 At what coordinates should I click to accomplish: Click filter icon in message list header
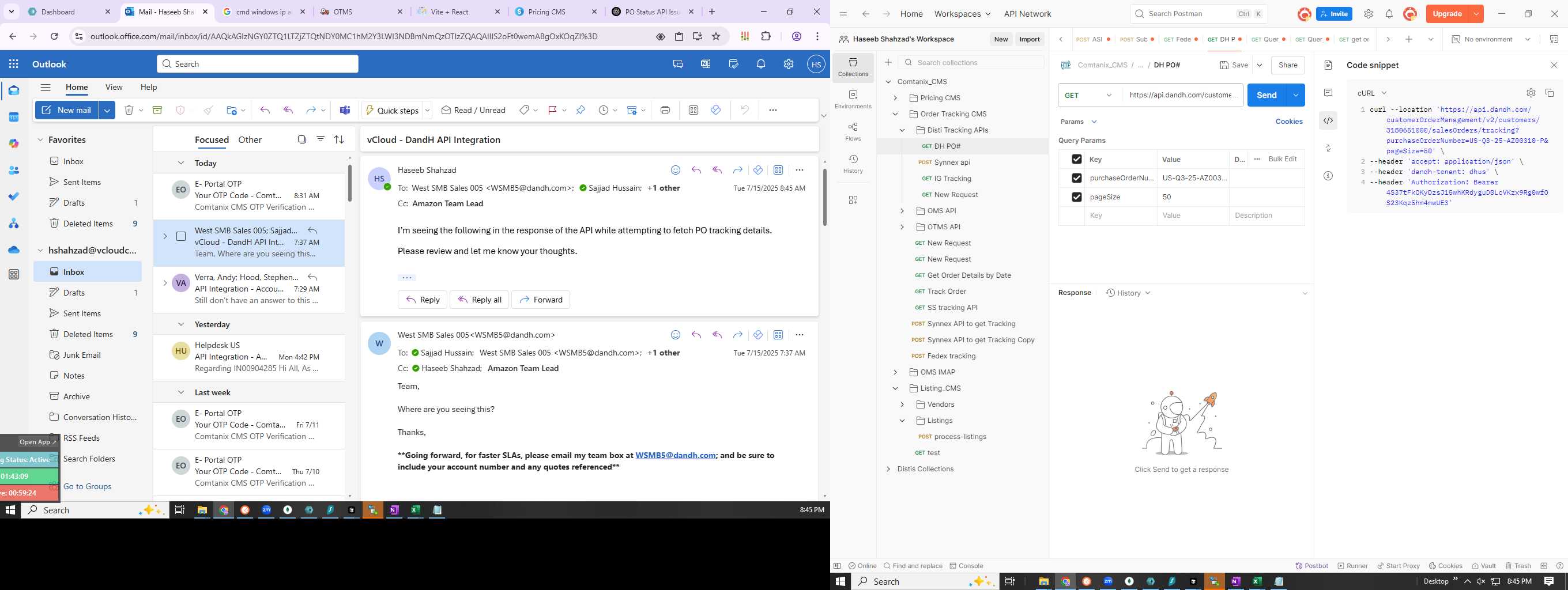[320, 139]
